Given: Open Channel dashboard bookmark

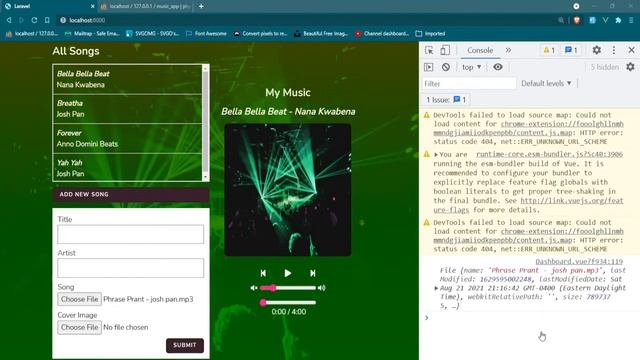Looking at the screenshot, I should tap(382, 33).
